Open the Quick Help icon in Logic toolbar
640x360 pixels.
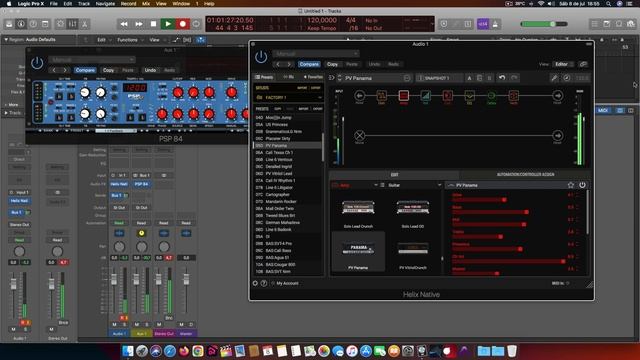33,24
